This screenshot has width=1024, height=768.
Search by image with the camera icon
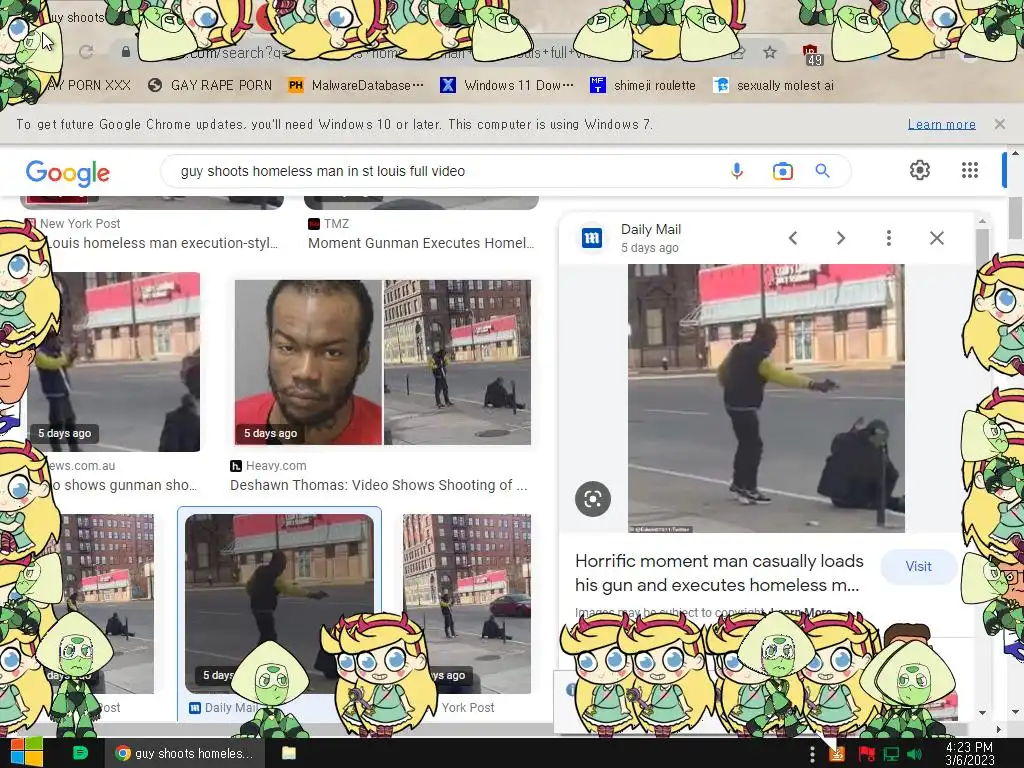click(782, 171)
